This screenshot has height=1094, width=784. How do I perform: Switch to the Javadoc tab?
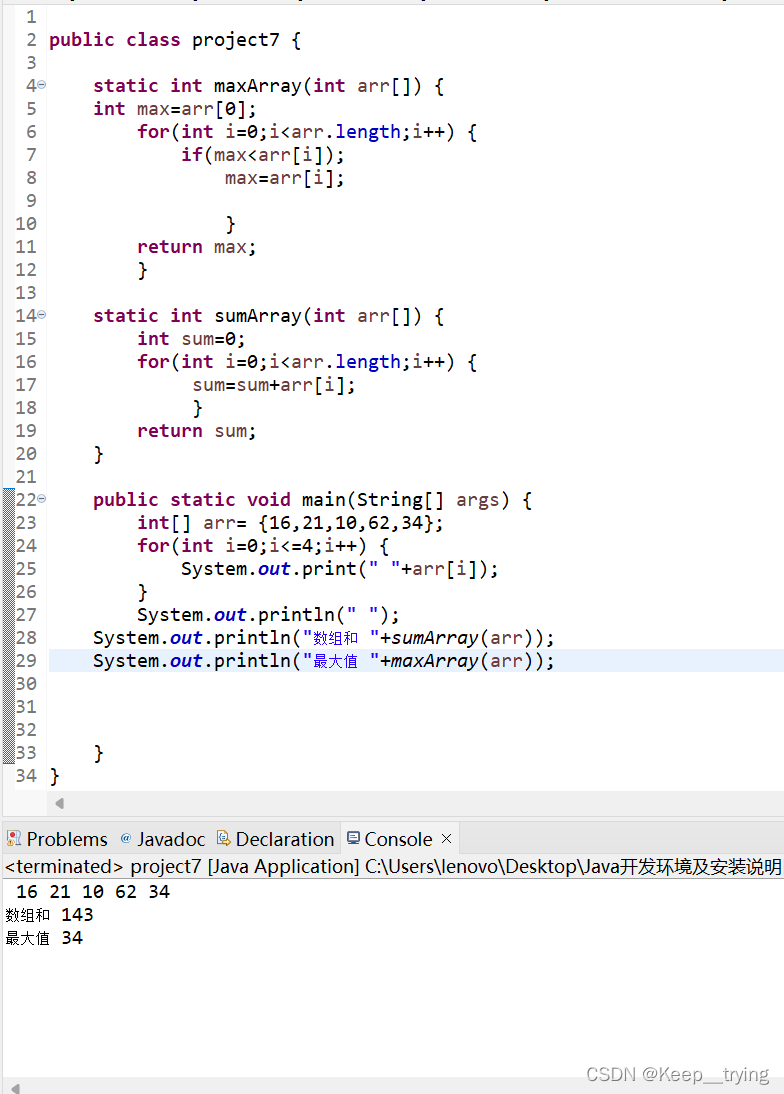pyautogui.click(x=163, y=839)
